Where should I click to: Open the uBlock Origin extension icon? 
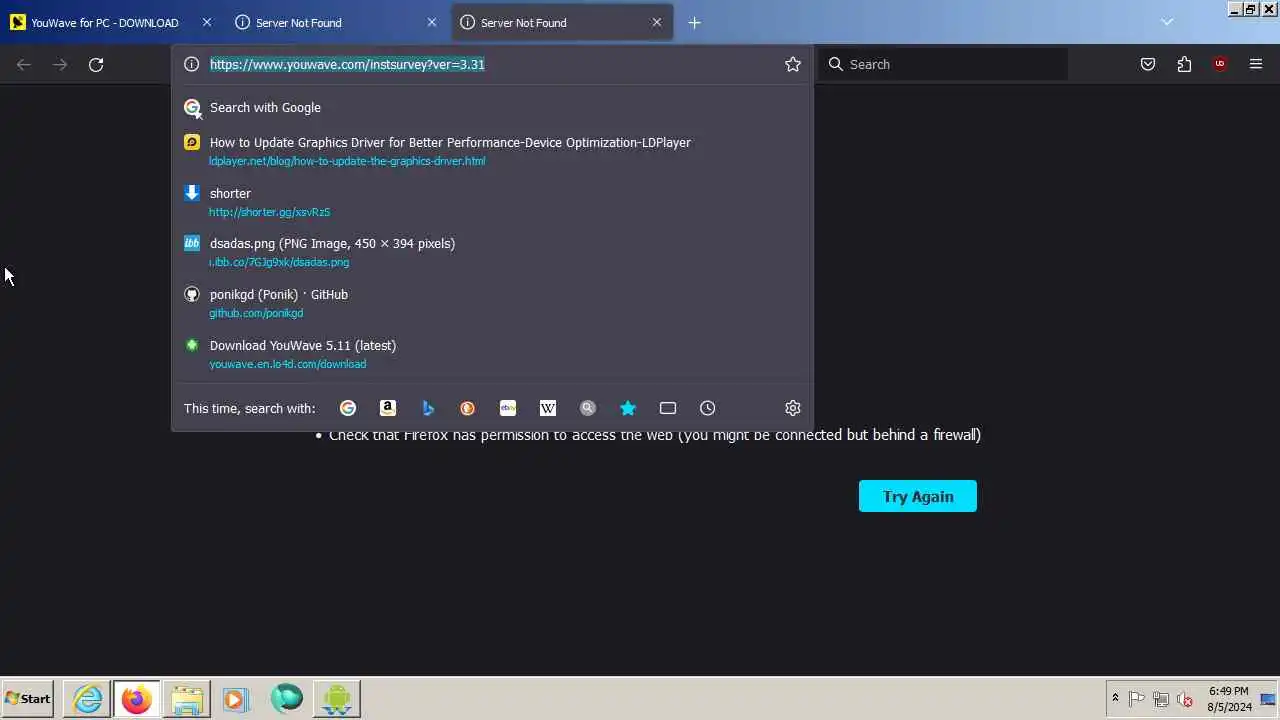tap(1220, 64)
